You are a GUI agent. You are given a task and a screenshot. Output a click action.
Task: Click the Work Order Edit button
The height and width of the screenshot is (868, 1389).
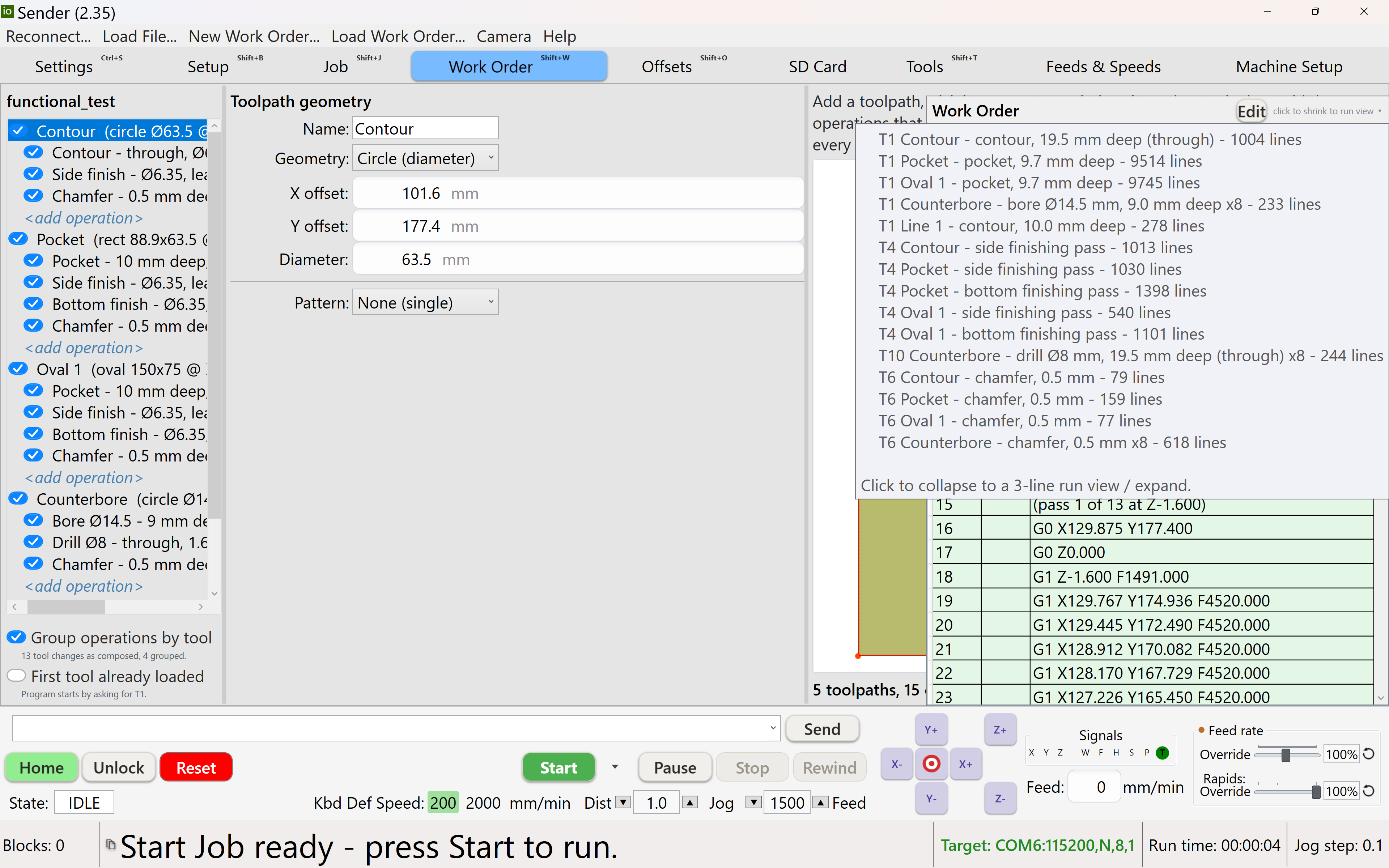[x=1251, y=111]
